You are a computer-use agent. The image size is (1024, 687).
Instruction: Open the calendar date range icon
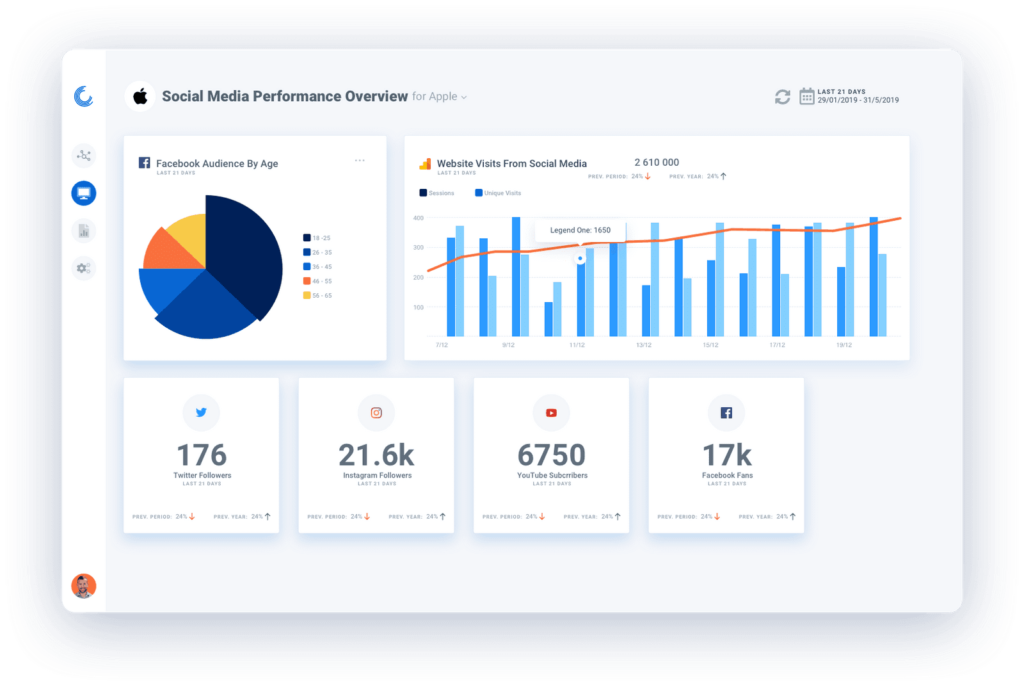click(807, 96)
